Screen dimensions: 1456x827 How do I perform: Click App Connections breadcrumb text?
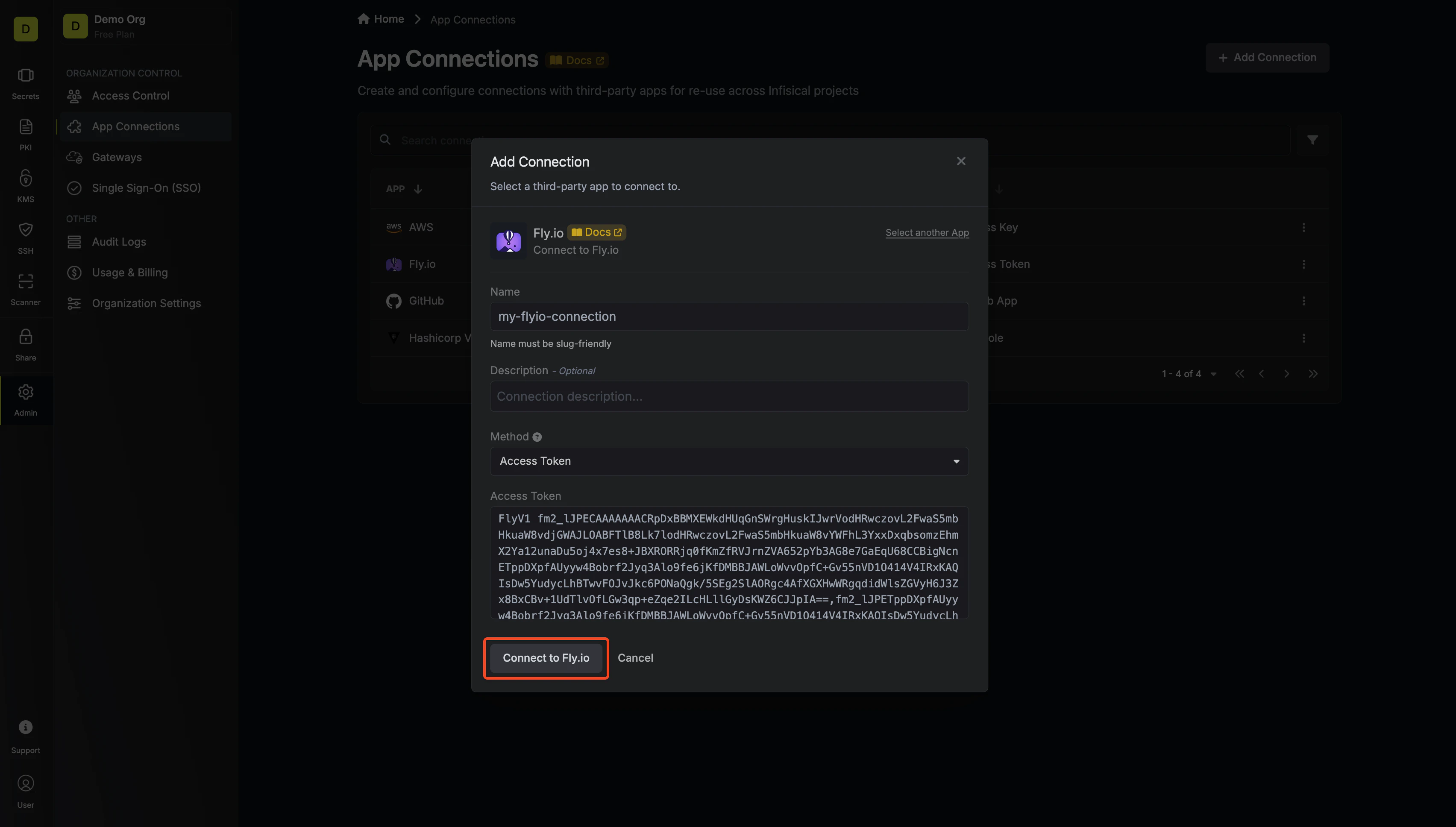[473, 20]
